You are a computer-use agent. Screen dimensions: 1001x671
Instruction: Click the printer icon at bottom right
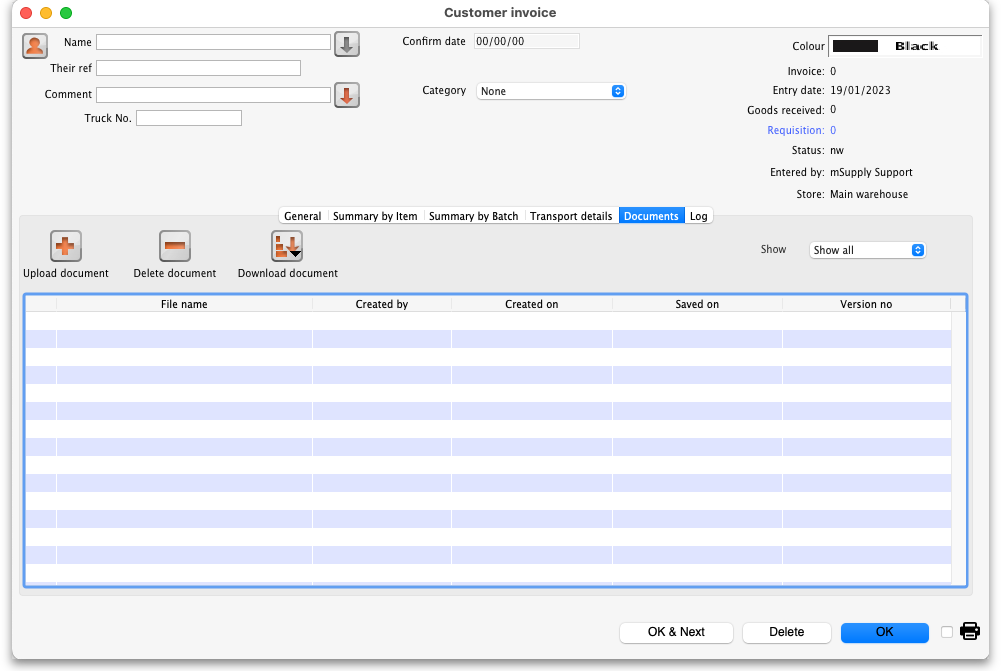click(970, 631)
